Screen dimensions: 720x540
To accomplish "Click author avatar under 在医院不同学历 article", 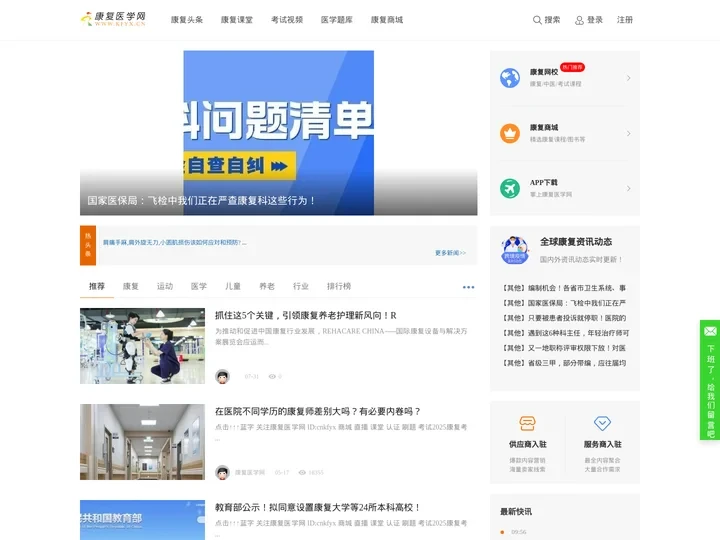I will [x=222, y=472].
